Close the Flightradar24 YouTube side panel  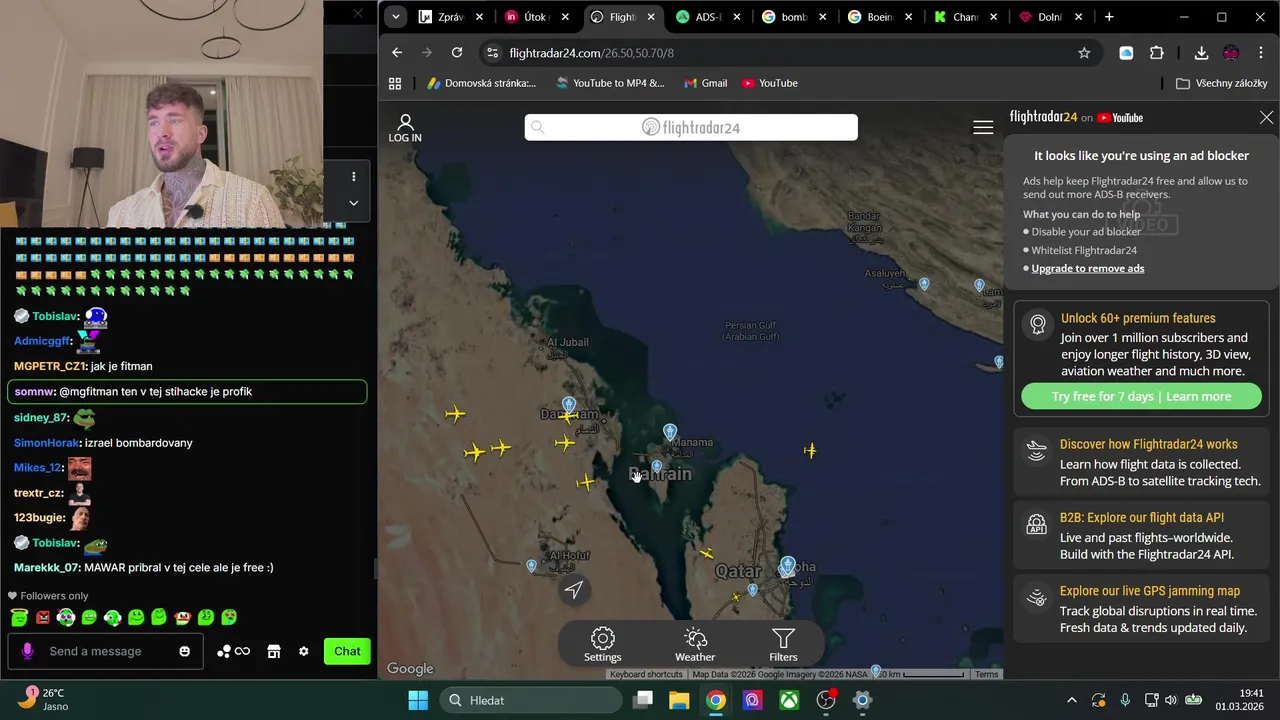coord(1266,118)
